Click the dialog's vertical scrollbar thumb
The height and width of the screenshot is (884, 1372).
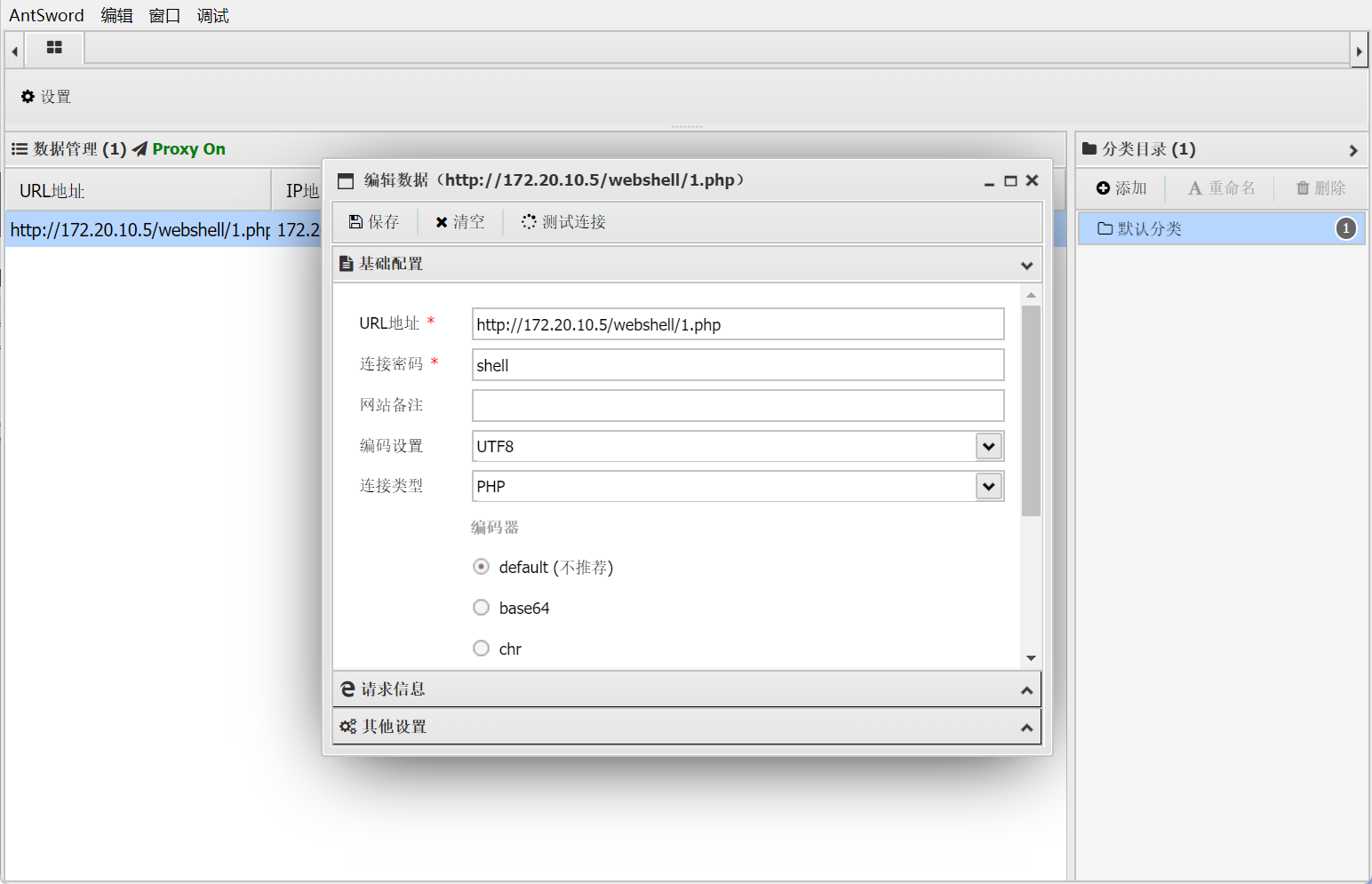pos(1031,410)
